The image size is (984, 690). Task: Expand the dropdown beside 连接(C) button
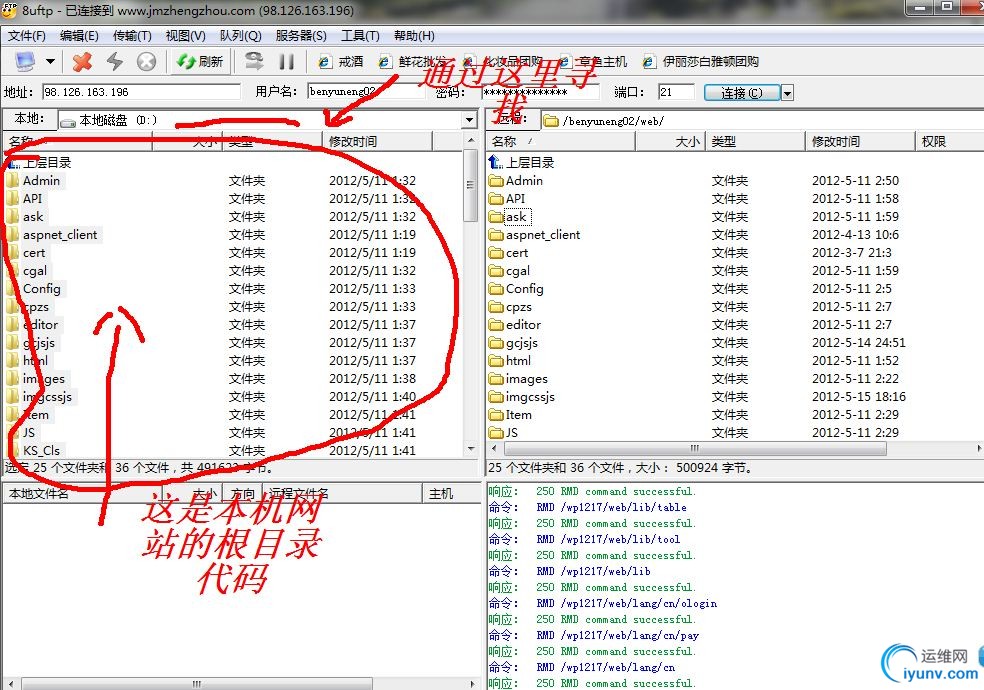787,93
